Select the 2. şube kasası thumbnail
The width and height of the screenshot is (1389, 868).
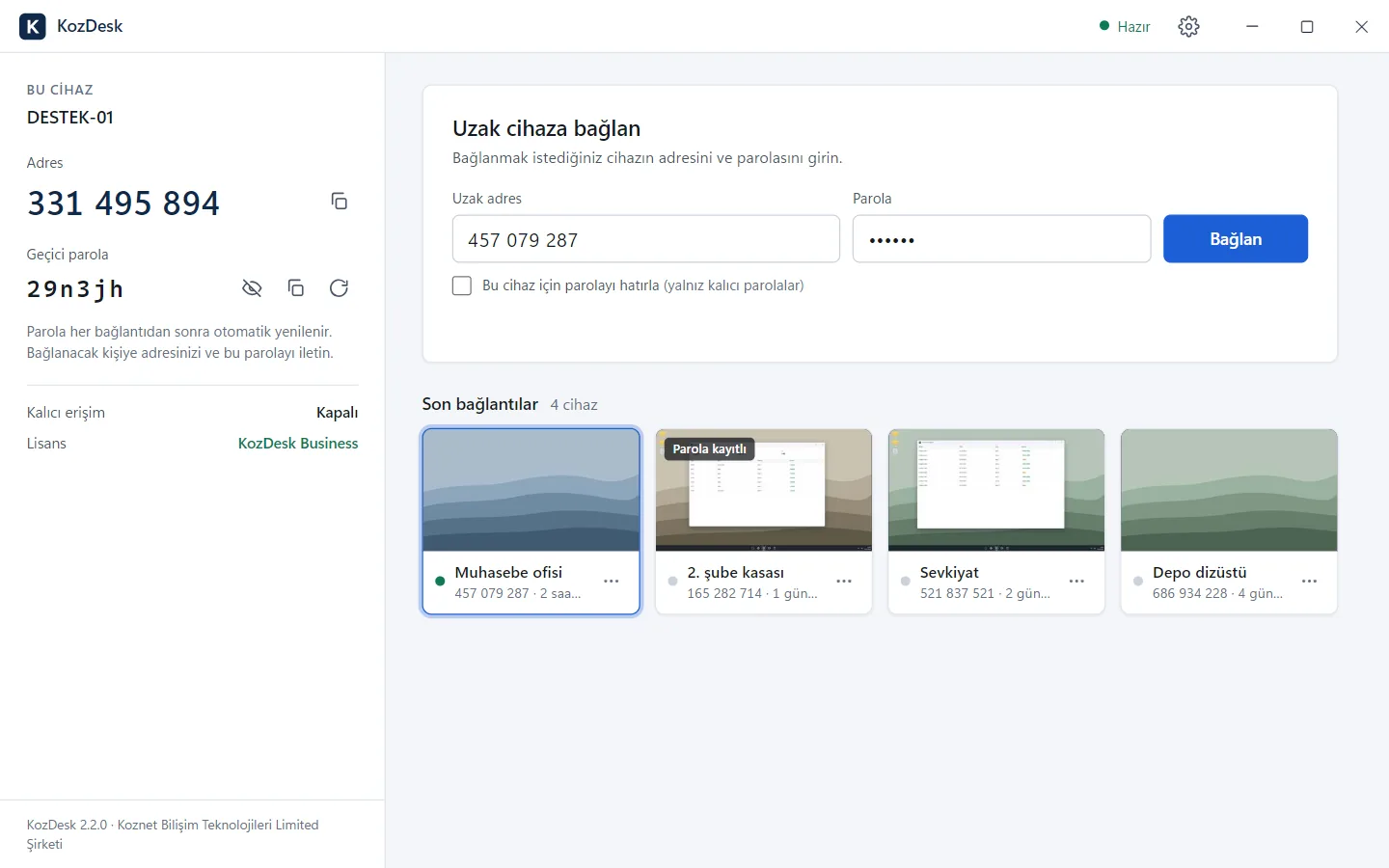[764, 490]
